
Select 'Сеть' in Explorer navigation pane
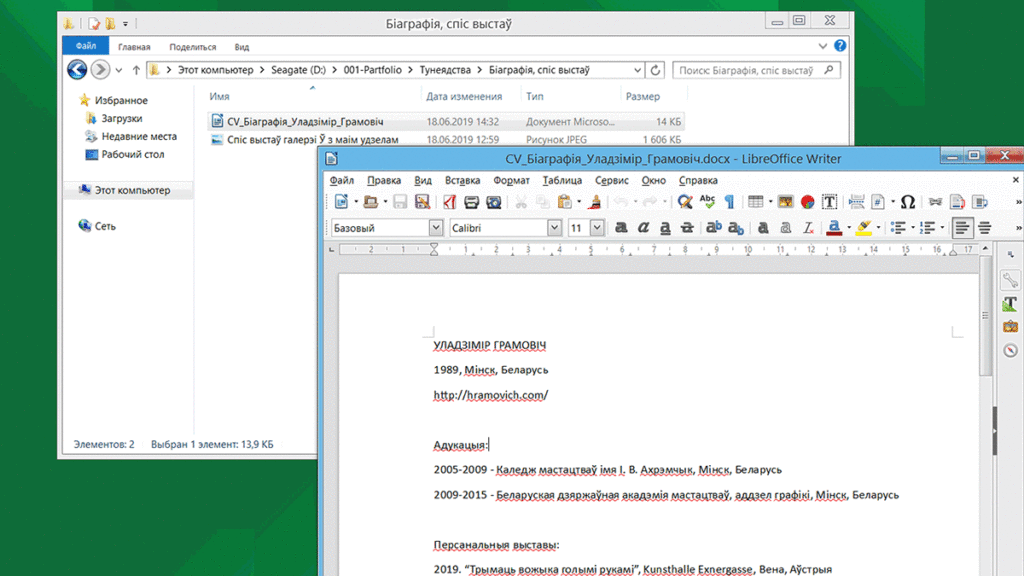[x=105, y=226]
